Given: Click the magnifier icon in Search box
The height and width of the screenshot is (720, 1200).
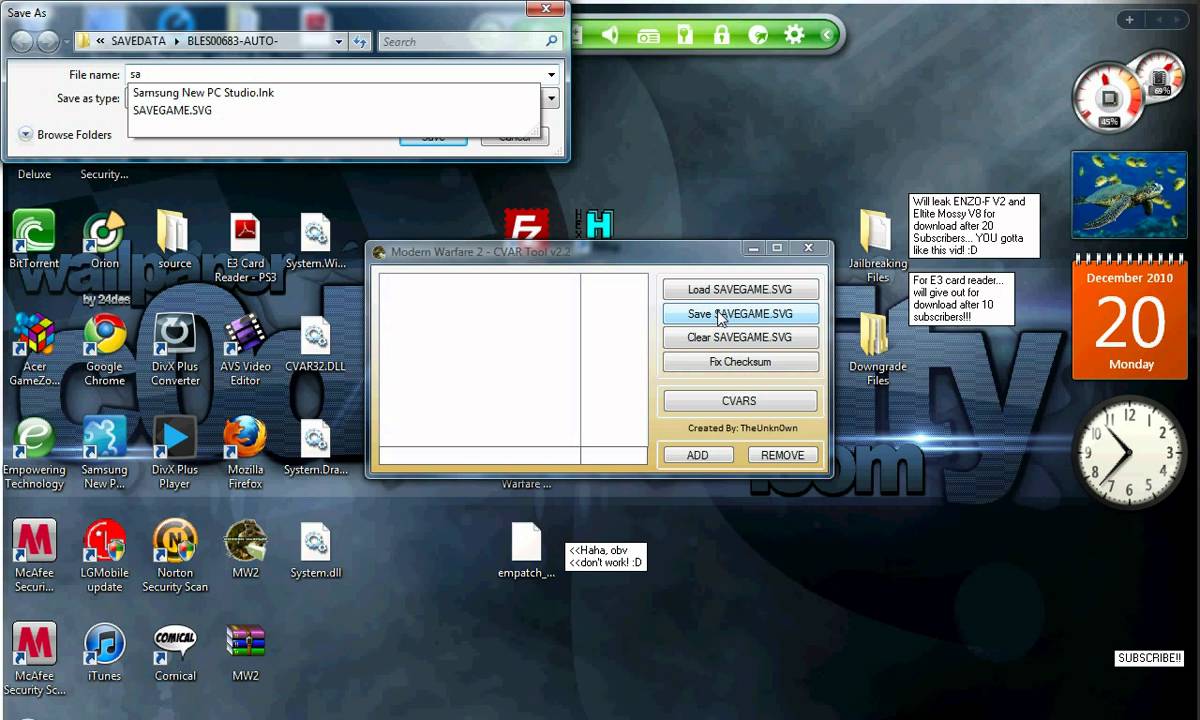Looking at the screenshot, I should point(551,41).
